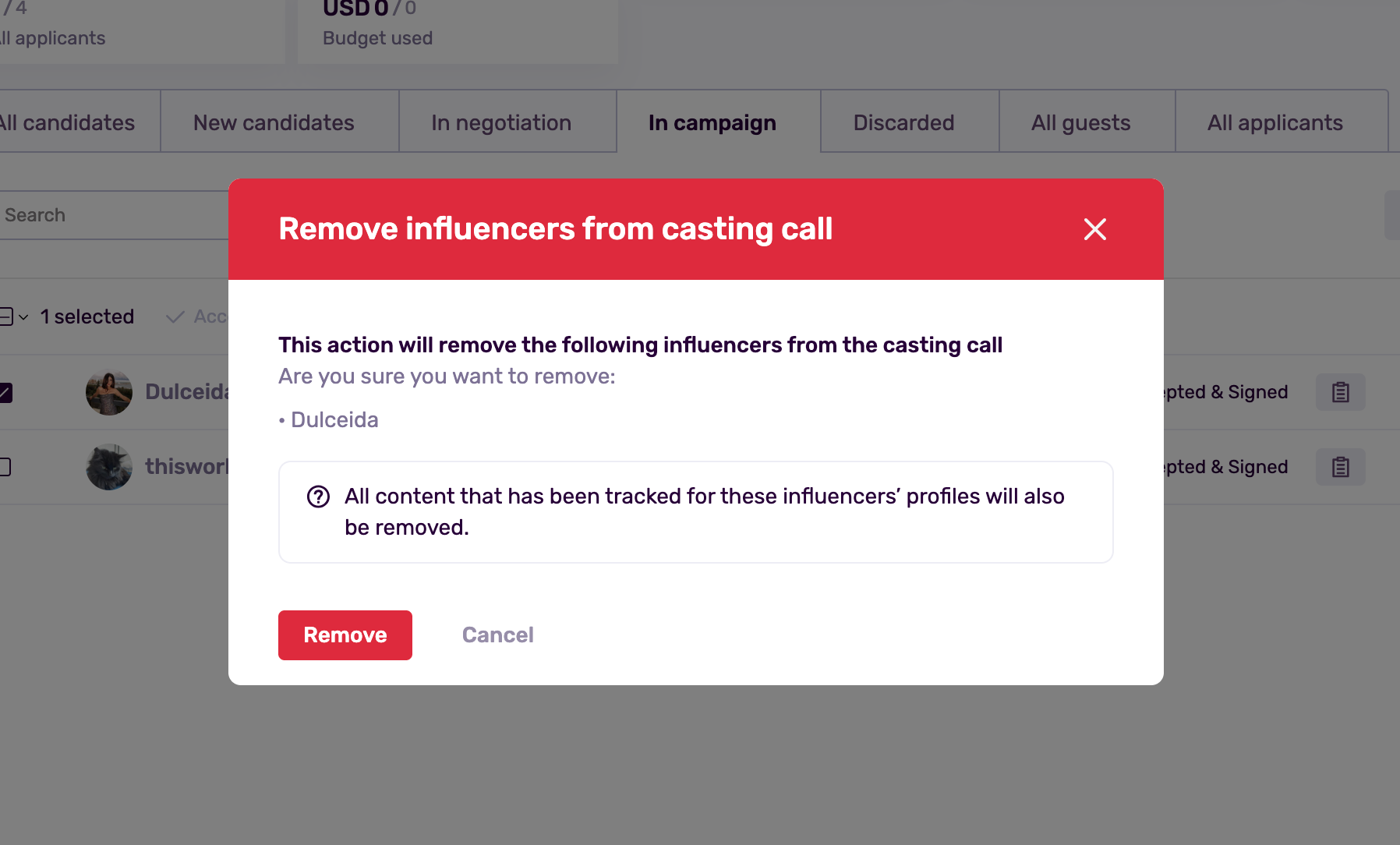Open clipboard icon for Dulceida row
The height and width of the screenshot is (845, 1400).
pyautogui.click(x=1340, y=392)
